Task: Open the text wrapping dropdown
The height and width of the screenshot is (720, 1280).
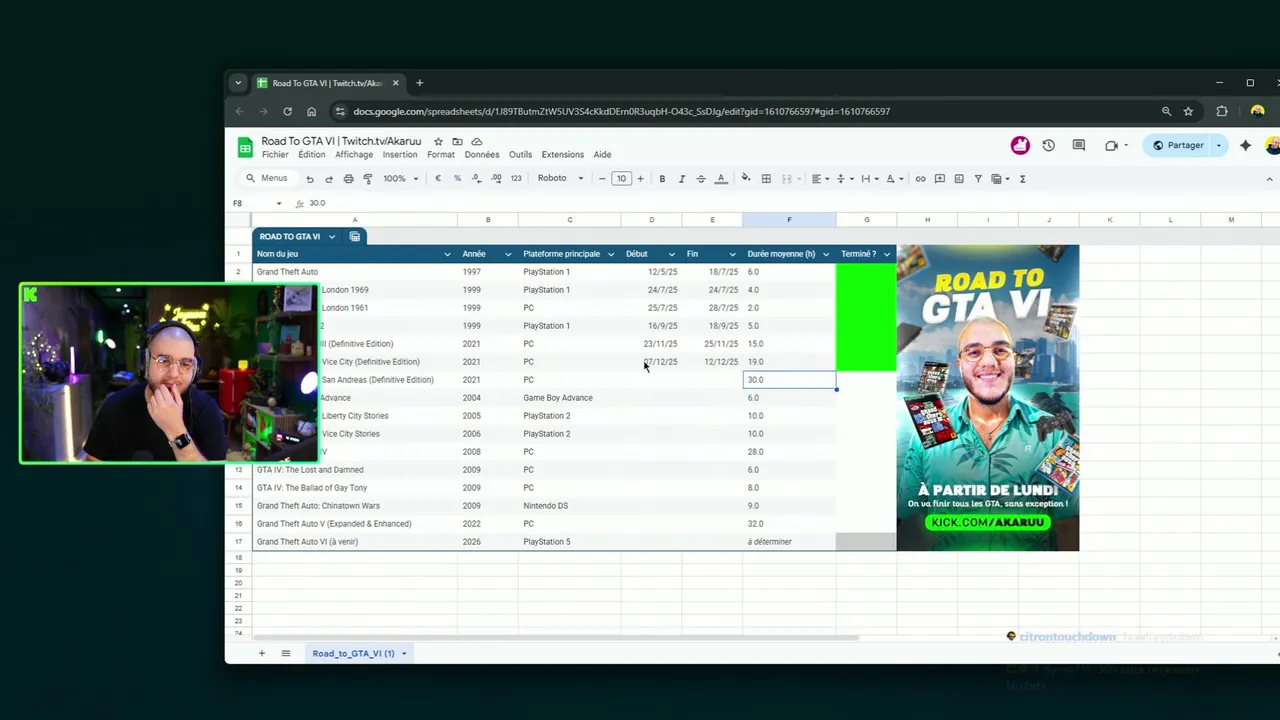Action: [x=868, y=179]
